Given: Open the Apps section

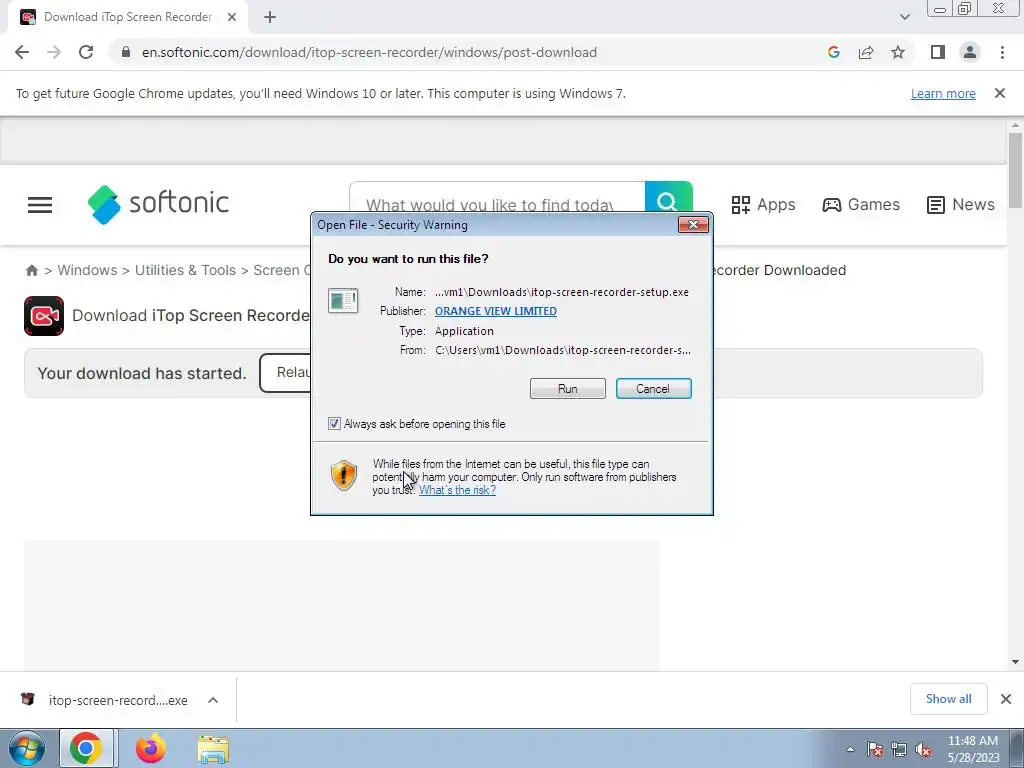Looking at the screenshot, I should point(763,204).
